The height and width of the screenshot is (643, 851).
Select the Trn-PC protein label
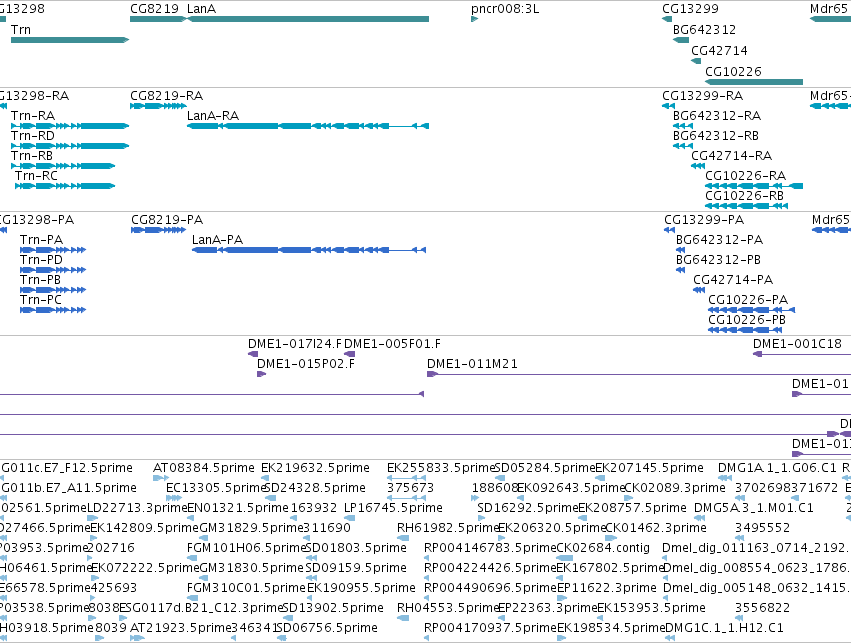coord(41,300)
